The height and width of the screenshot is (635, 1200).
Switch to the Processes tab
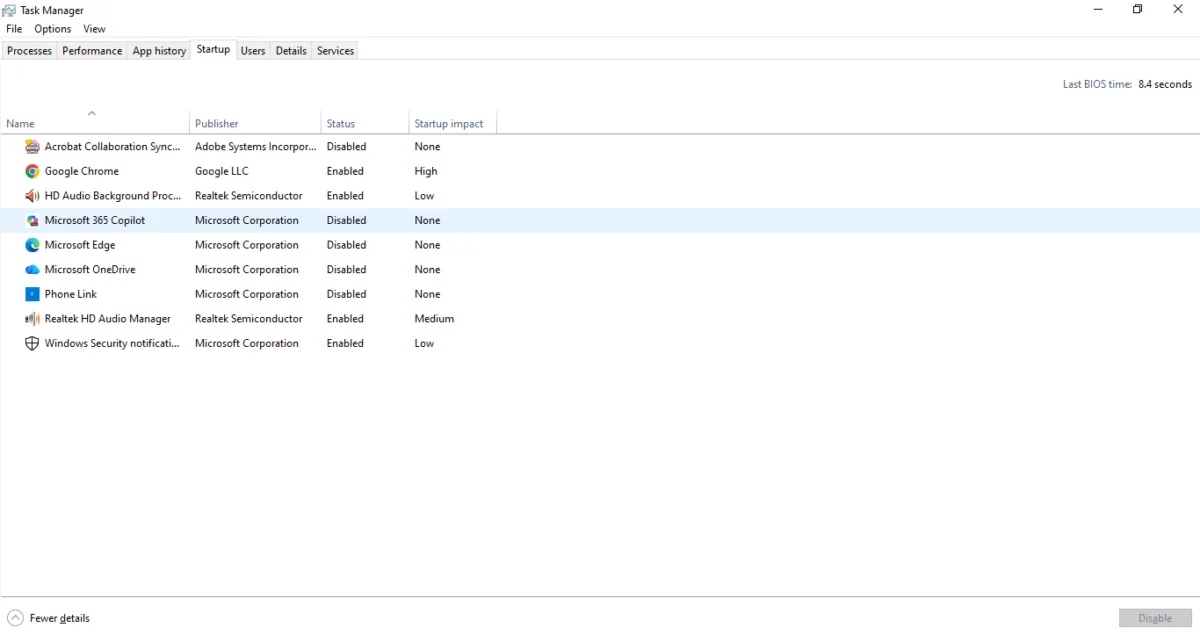pos(29,51)
